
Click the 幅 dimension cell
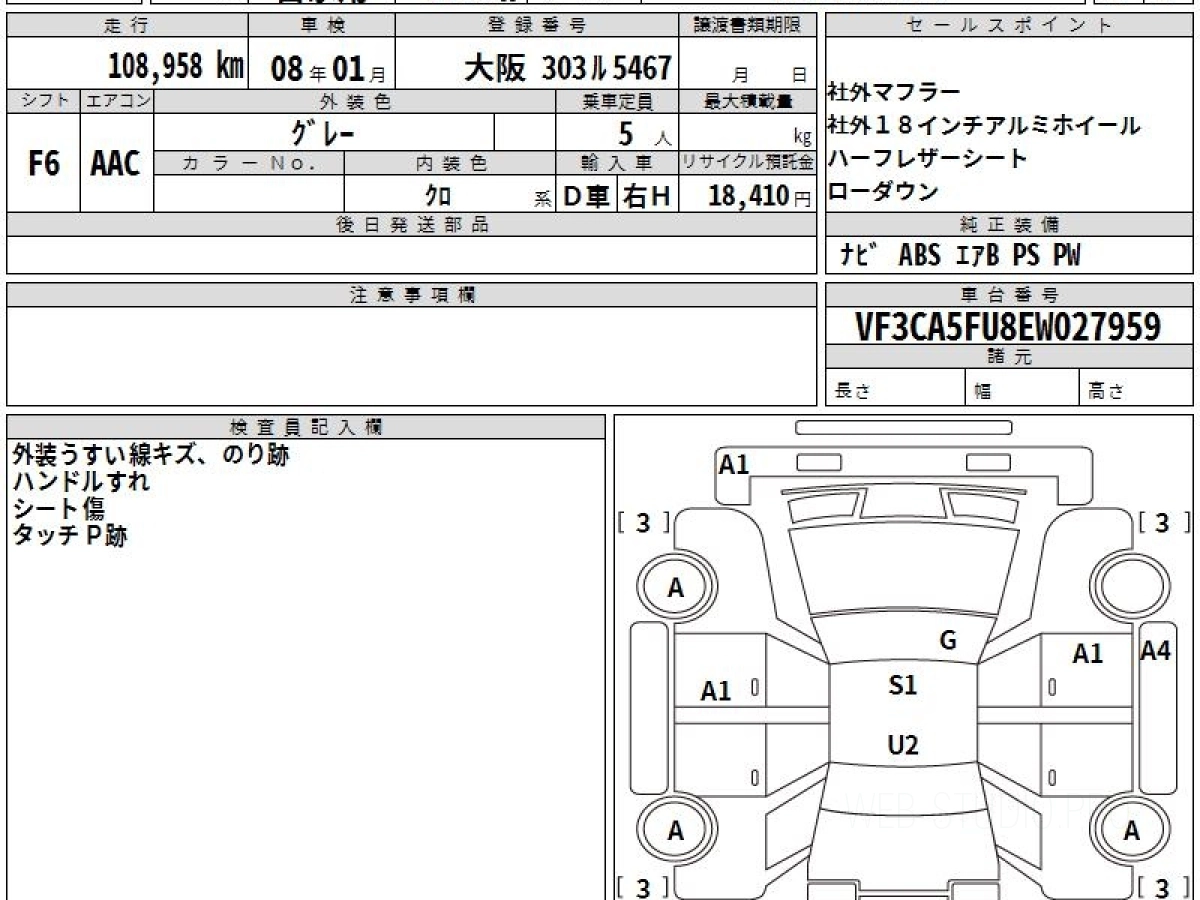click(1022, 388)
